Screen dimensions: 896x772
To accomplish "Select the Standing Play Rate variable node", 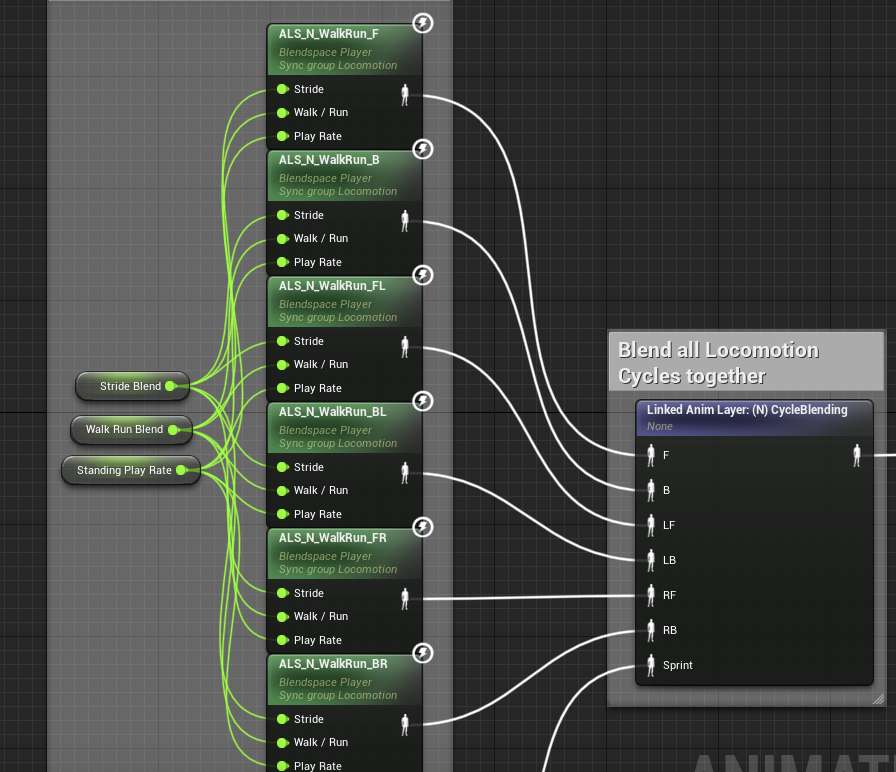I will [x=124, y=470].
